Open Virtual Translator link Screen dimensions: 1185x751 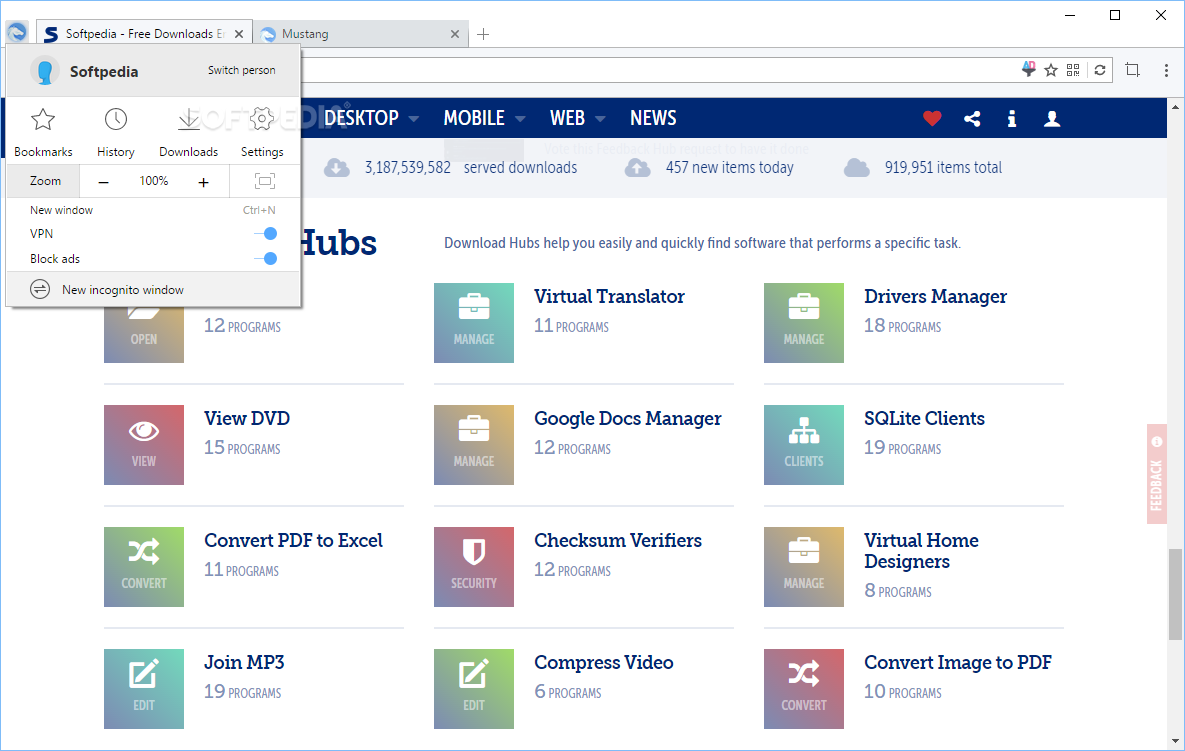tap(609, 296)
